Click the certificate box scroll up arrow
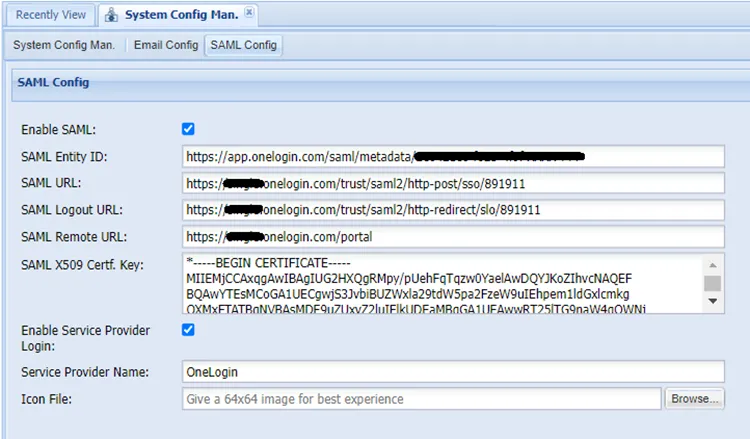This screenshot has width=750, height=439. (713, 265)
